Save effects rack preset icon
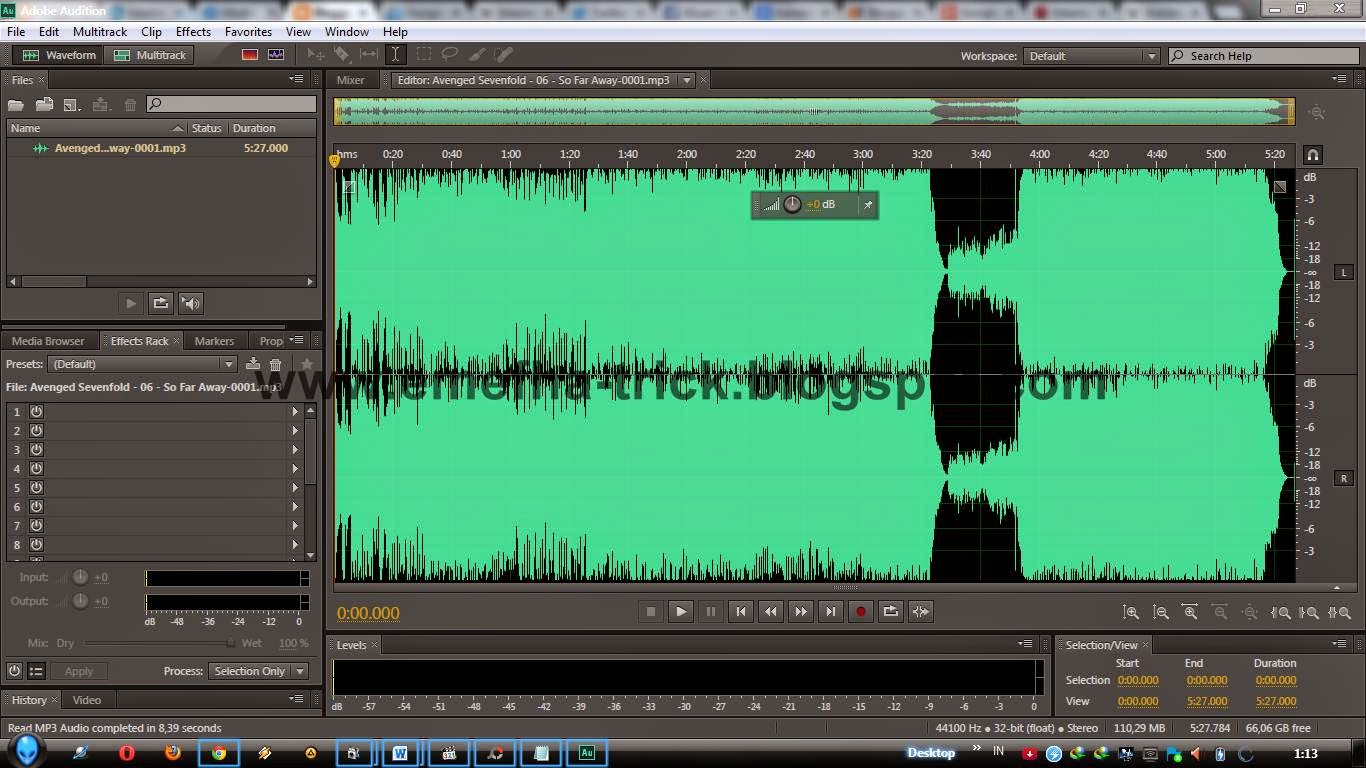Image resolution: width=1366 pixels, height=768 pixels. [253, 364]
